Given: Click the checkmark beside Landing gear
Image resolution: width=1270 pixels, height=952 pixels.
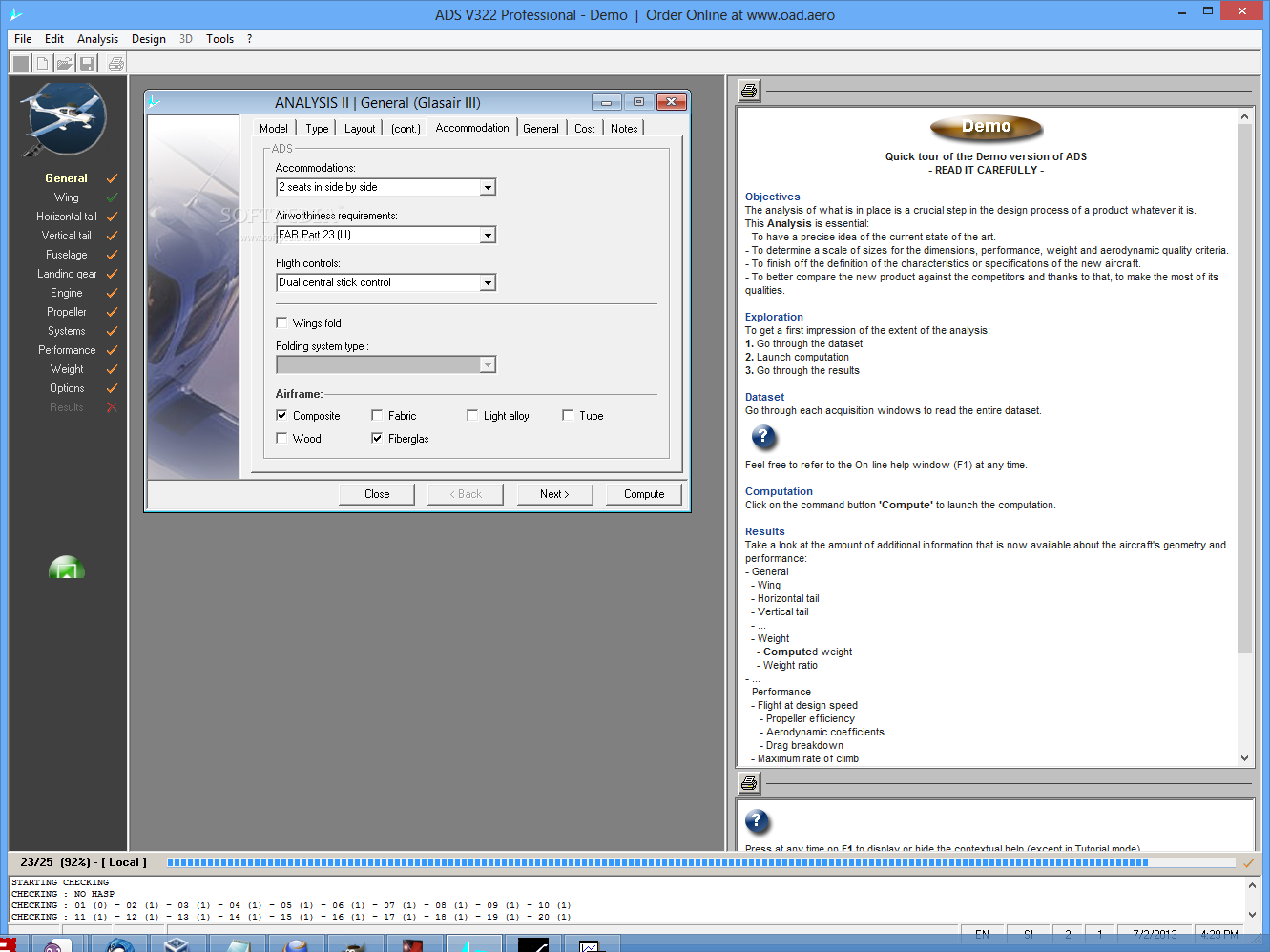Looking at the screenshot, I should point(112,274).
